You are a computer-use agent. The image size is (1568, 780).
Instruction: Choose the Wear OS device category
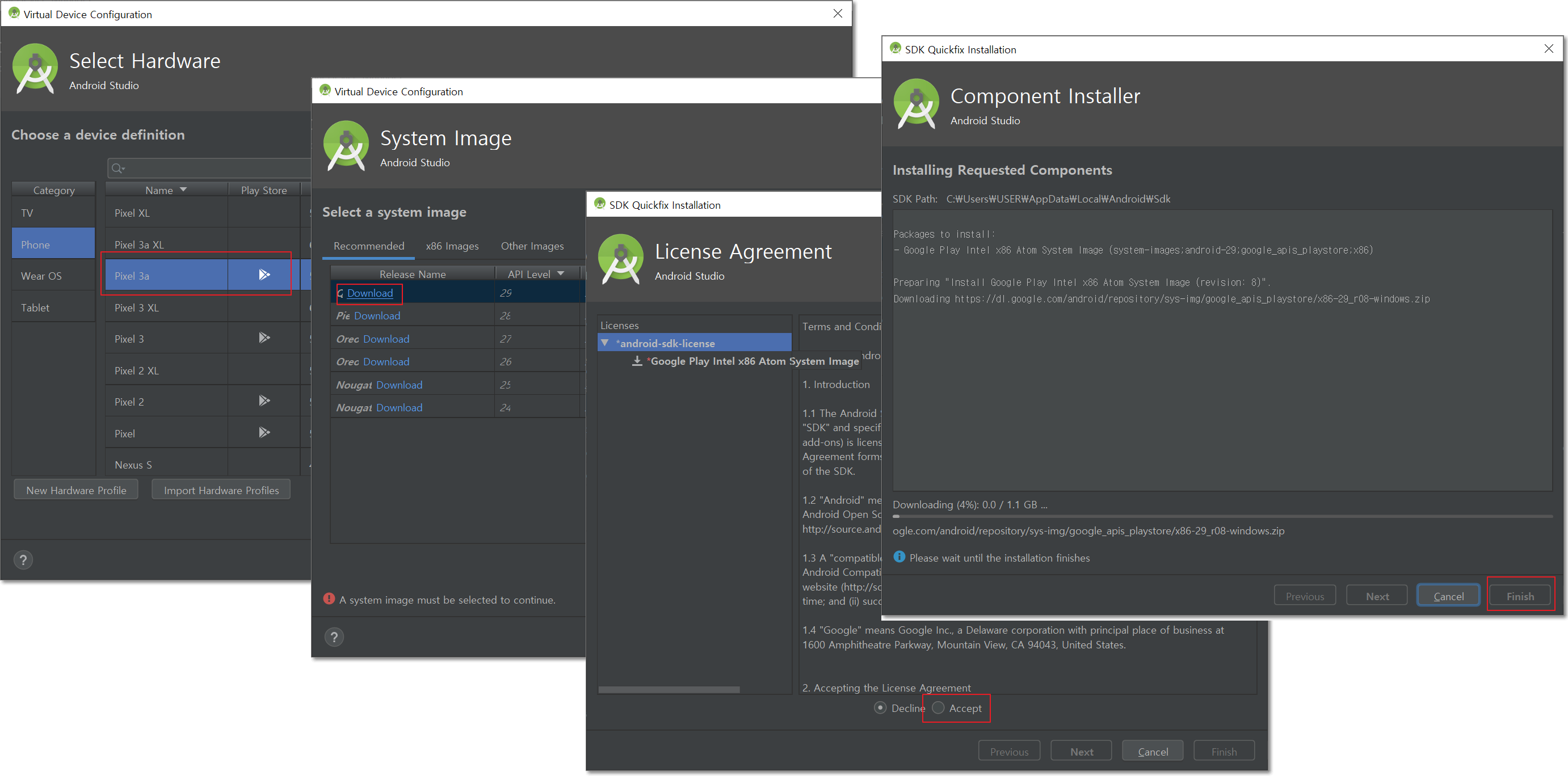tap(53, 276)
